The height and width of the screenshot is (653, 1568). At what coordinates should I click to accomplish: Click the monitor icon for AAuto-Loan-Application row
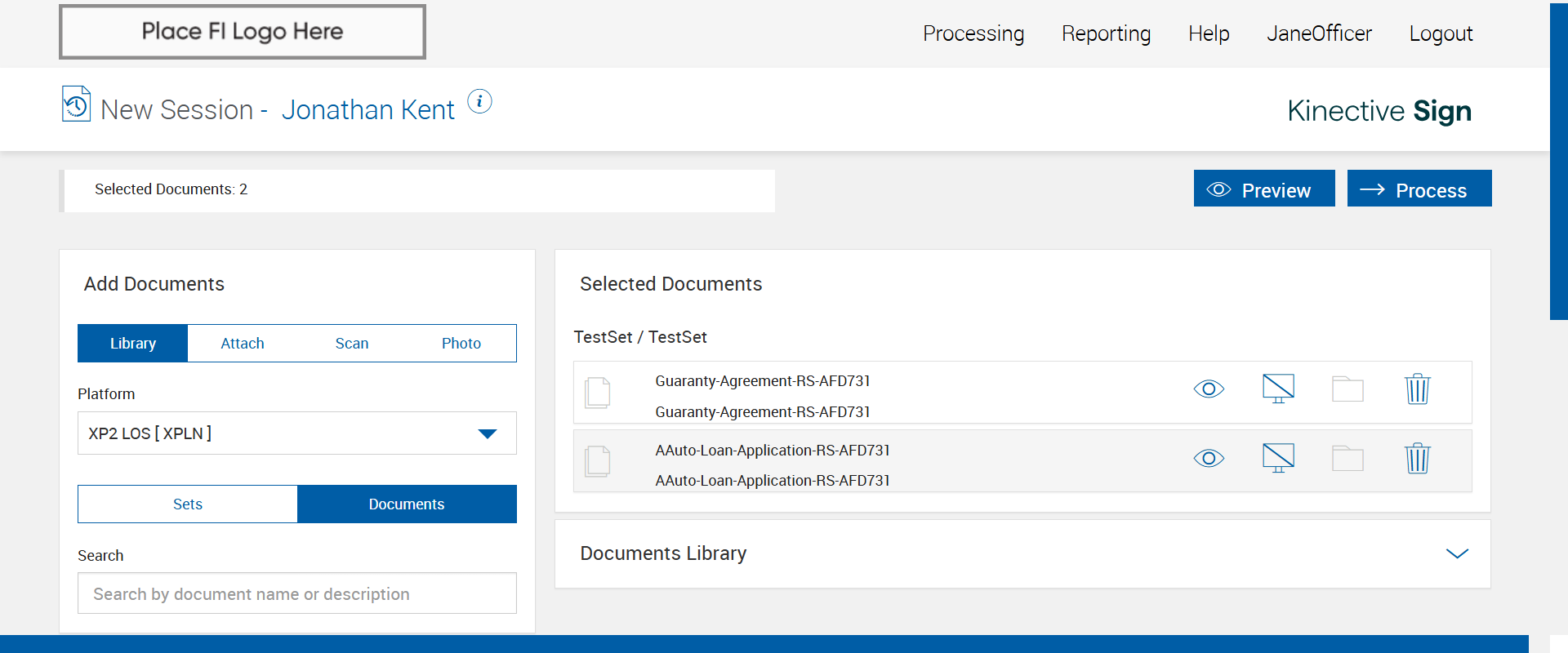1278,458
